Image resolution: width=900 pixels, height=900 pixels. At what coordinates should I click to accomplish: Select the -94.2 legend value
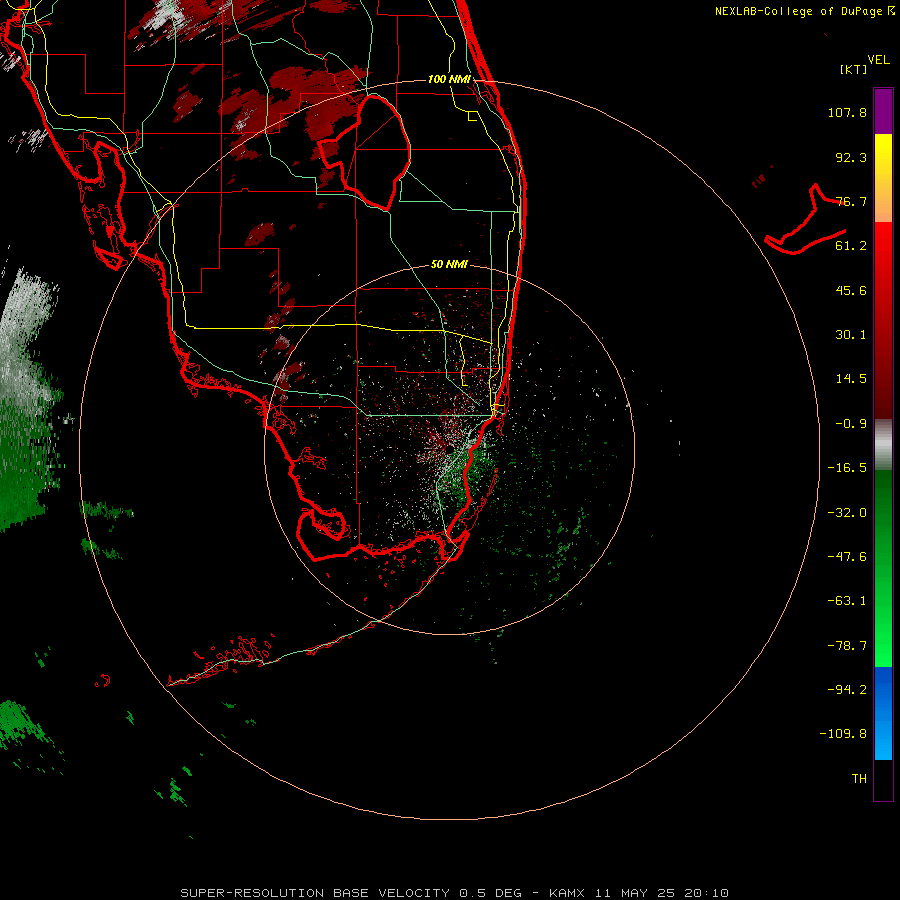847,690
